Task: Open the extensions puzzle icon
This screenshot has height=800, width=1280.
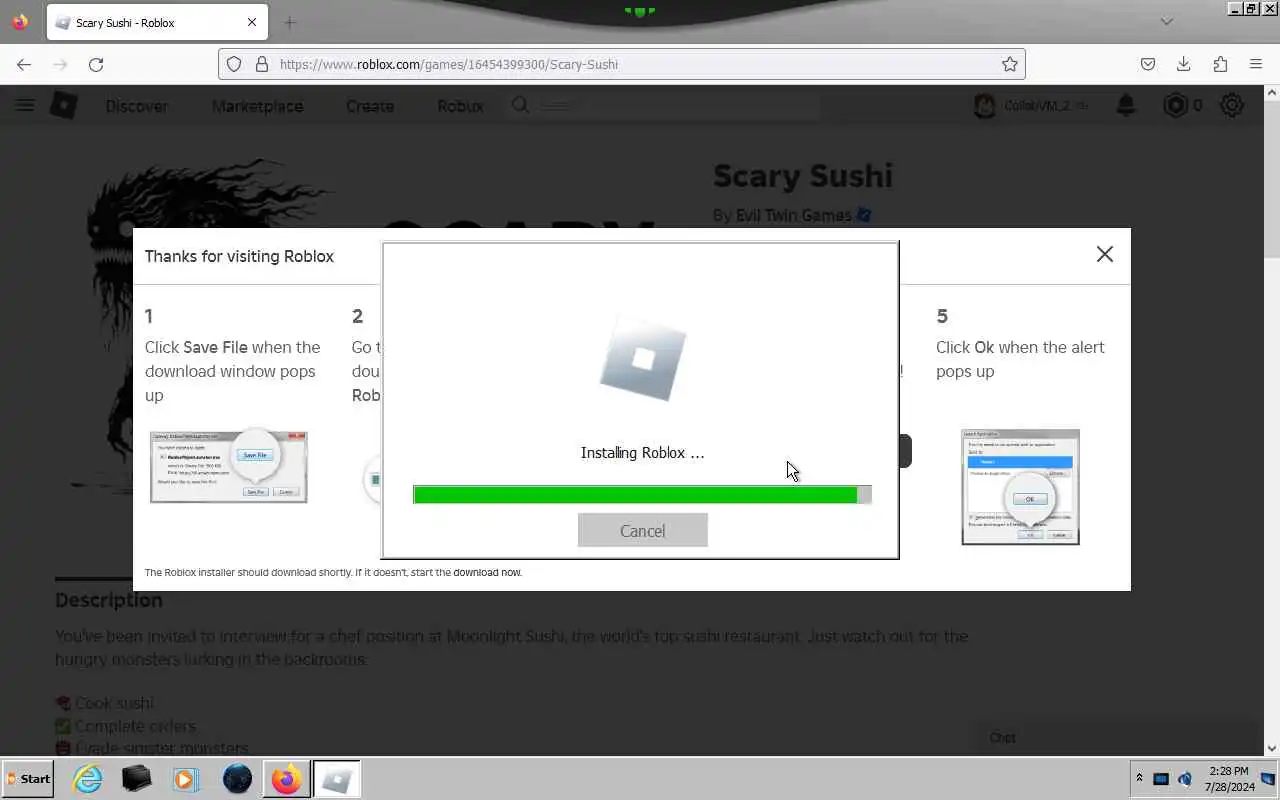Action: tap(1220, 64)
